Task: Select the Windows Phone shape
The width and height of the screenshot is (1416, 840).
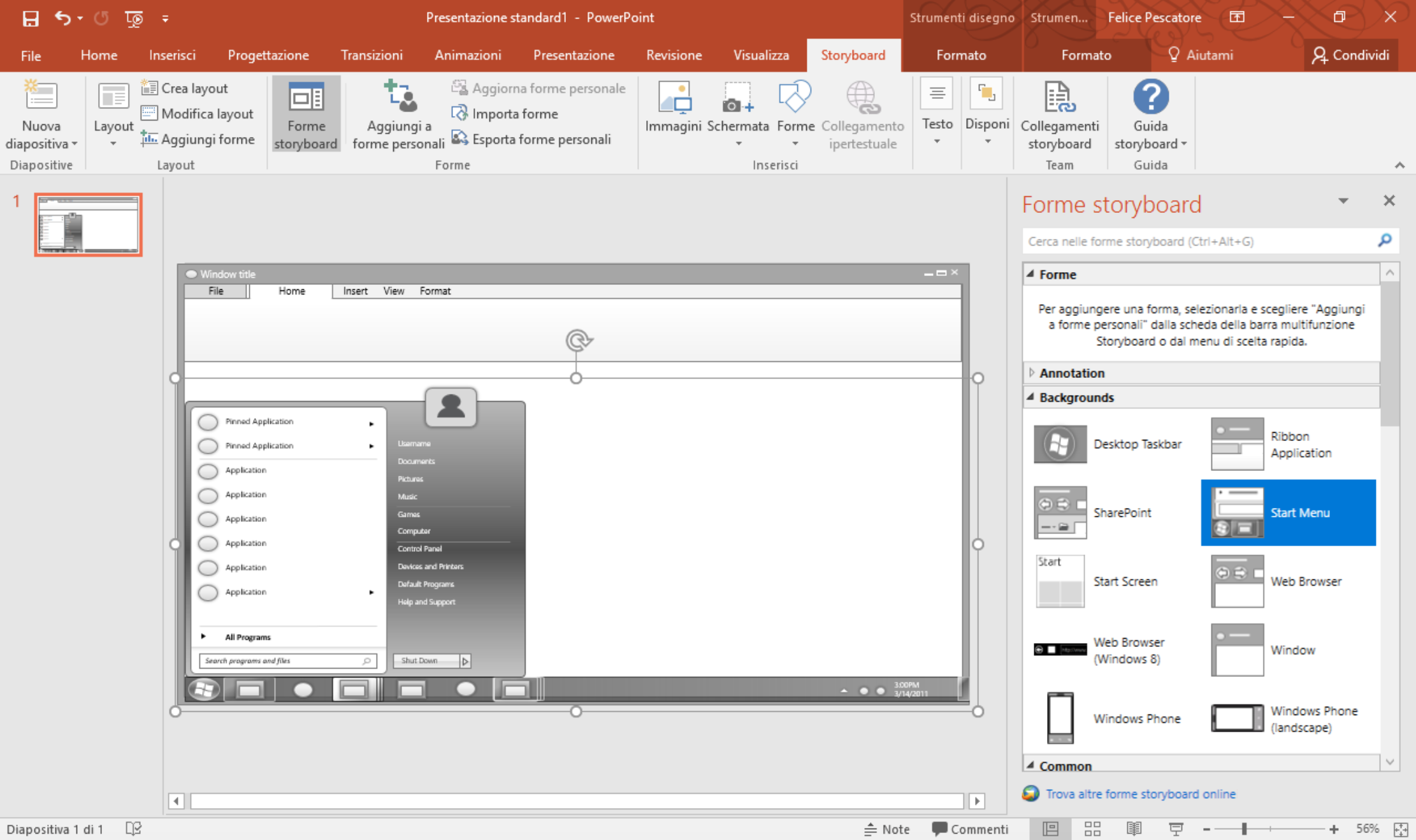Action: click(x=1112, y=718)
